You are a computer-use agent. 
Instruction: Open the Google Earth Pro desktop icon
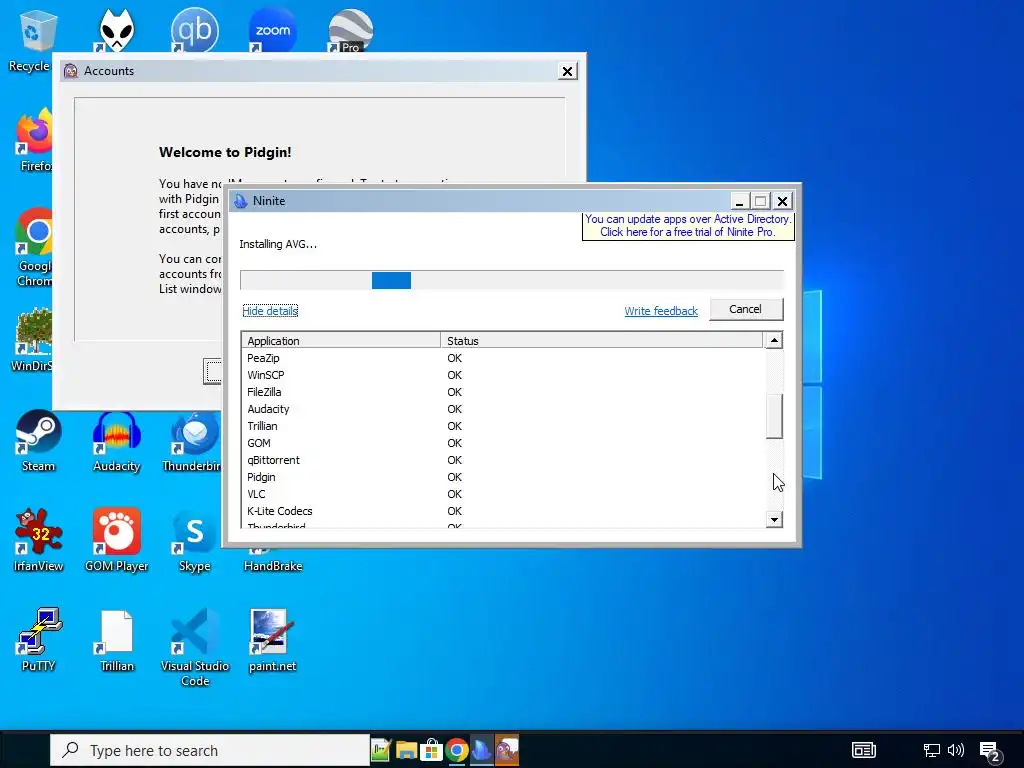[x=350, y=31]
